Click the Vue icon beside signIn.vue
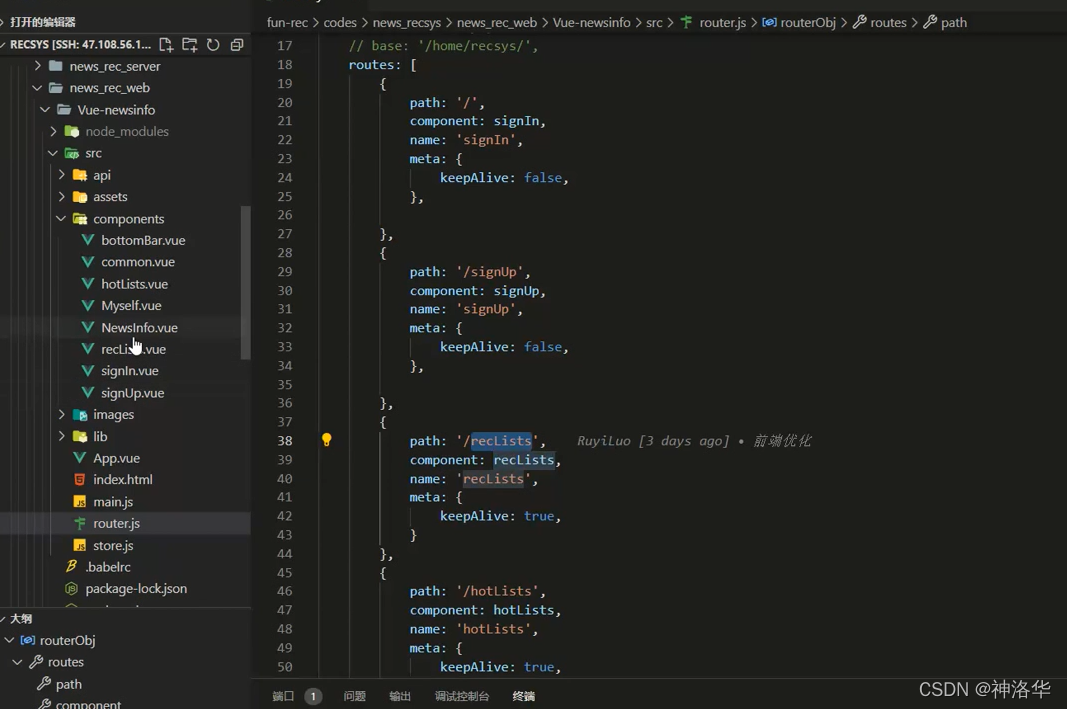Image resolution: width=1067 pixels, height=709 pixels. point(88,371)
